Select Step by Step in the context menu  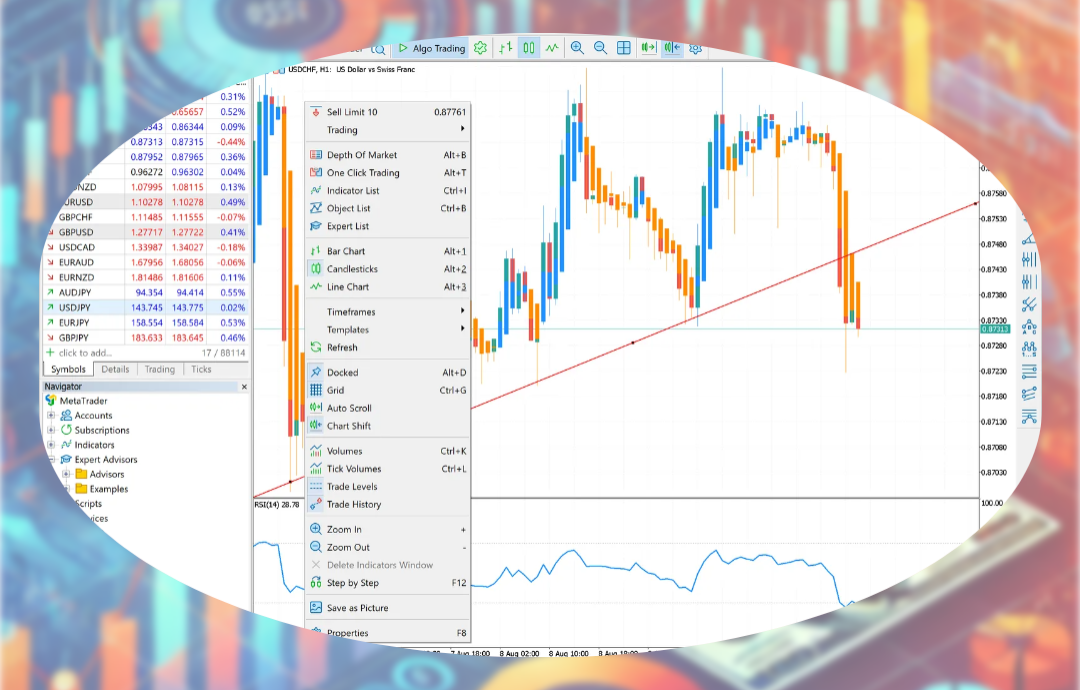pyautogui.click(x=387, y=583)
